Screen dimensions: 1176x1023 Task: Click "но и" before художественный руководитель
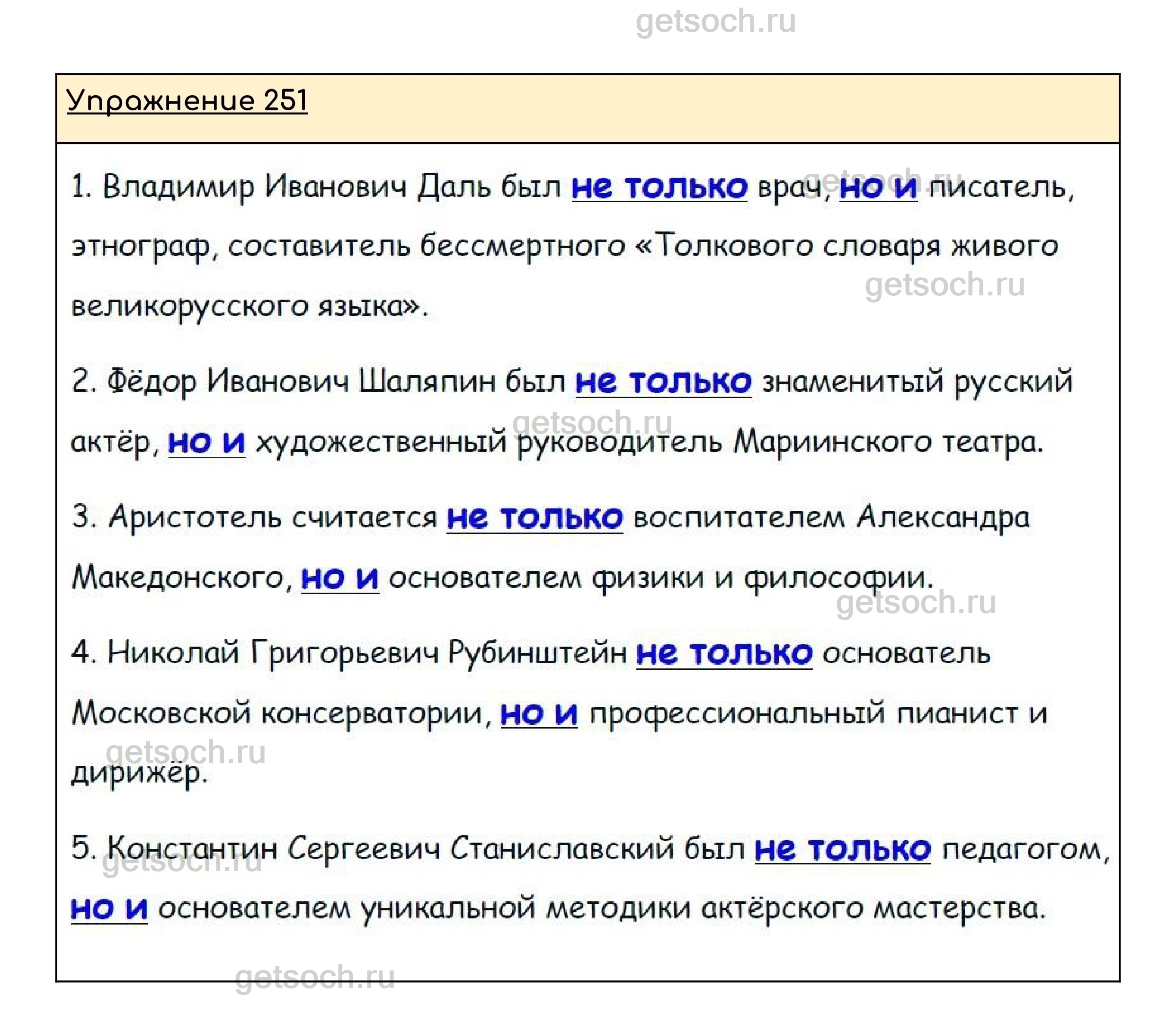(207, 442)
